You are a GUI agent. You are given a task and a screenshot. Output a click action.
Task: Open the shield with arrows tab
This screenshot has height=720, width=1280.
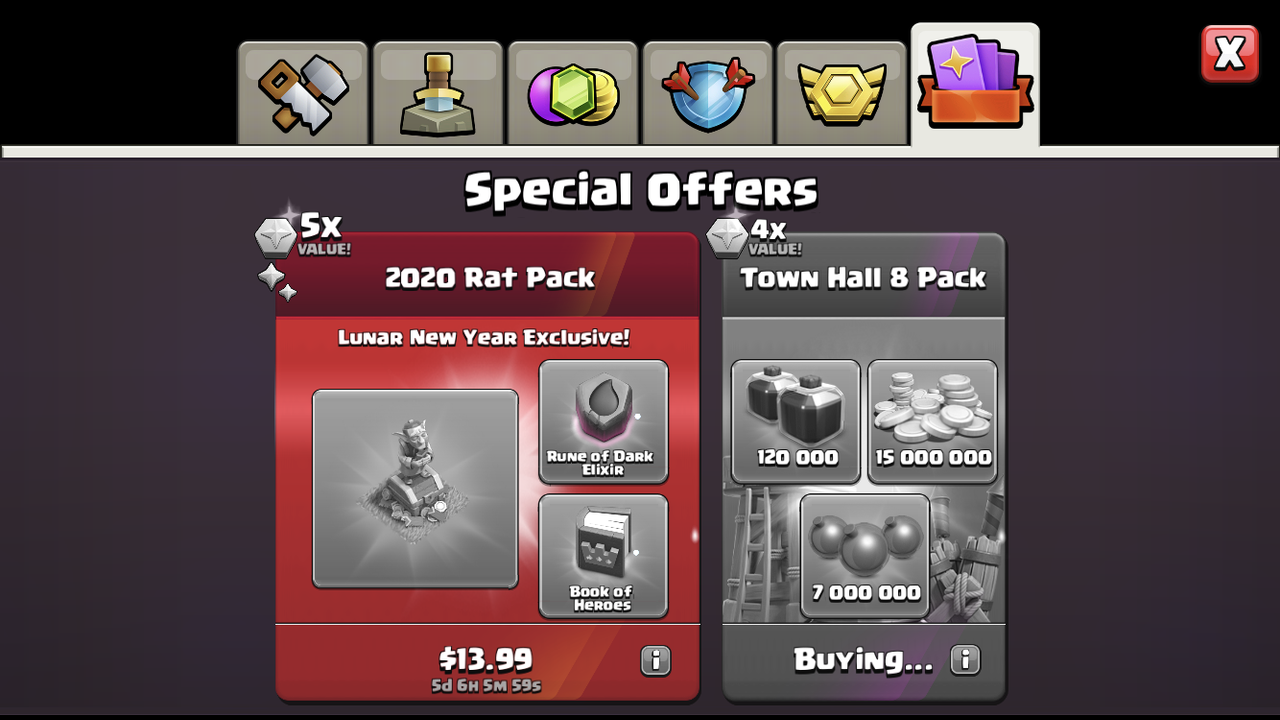tap(708, 94)
